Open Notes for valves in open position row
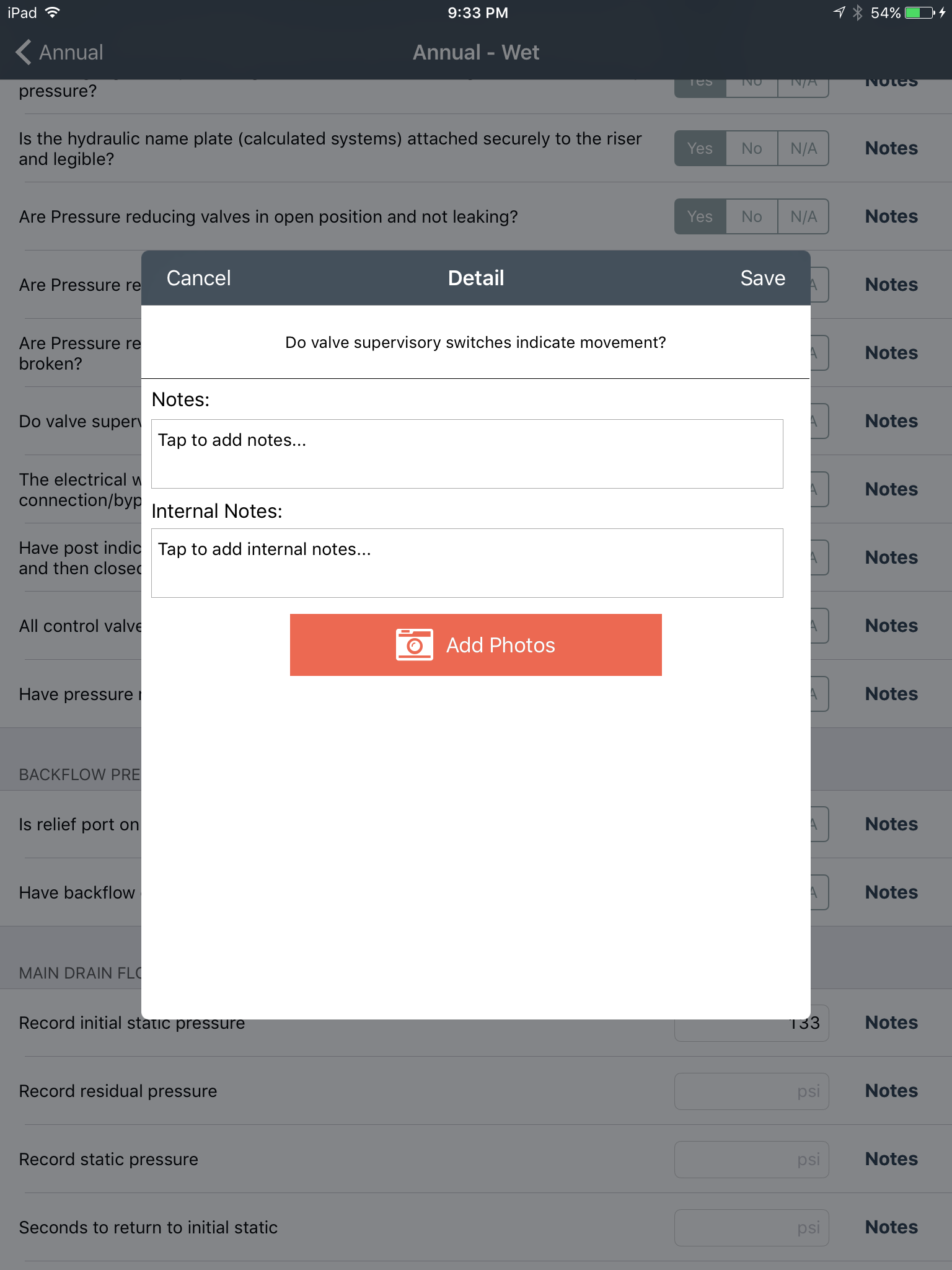This screenshot has height=1270, width=952. pos(891,216)
